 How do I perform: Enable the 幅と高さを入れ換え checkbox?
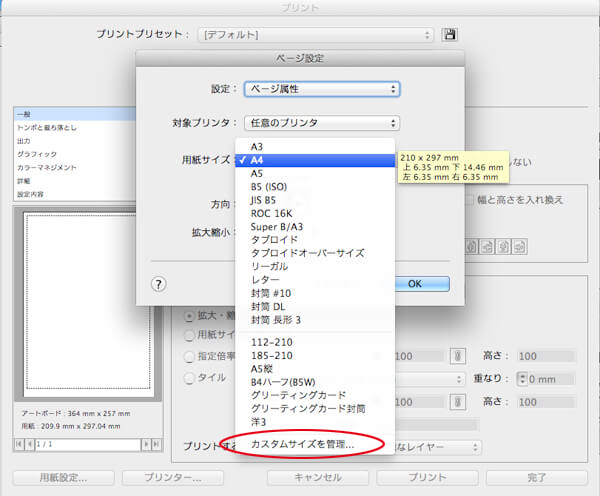[469, 200]
